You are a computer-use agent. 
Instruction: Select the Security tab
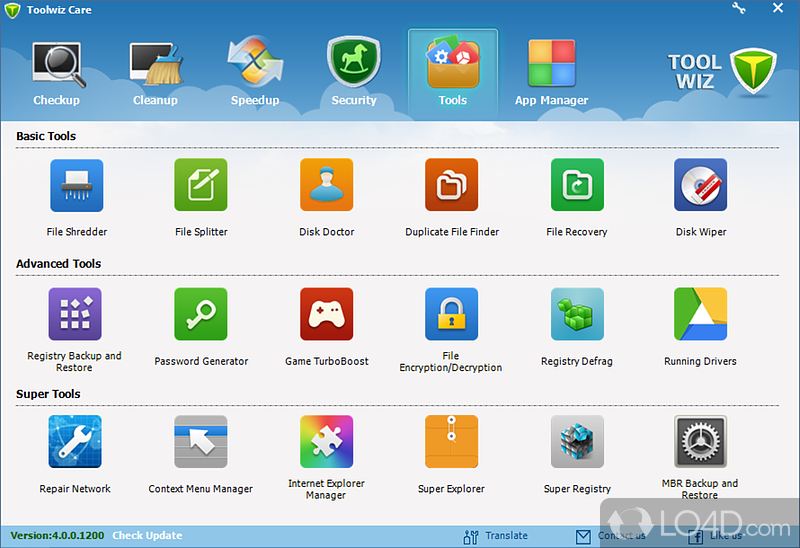[354, 72]
